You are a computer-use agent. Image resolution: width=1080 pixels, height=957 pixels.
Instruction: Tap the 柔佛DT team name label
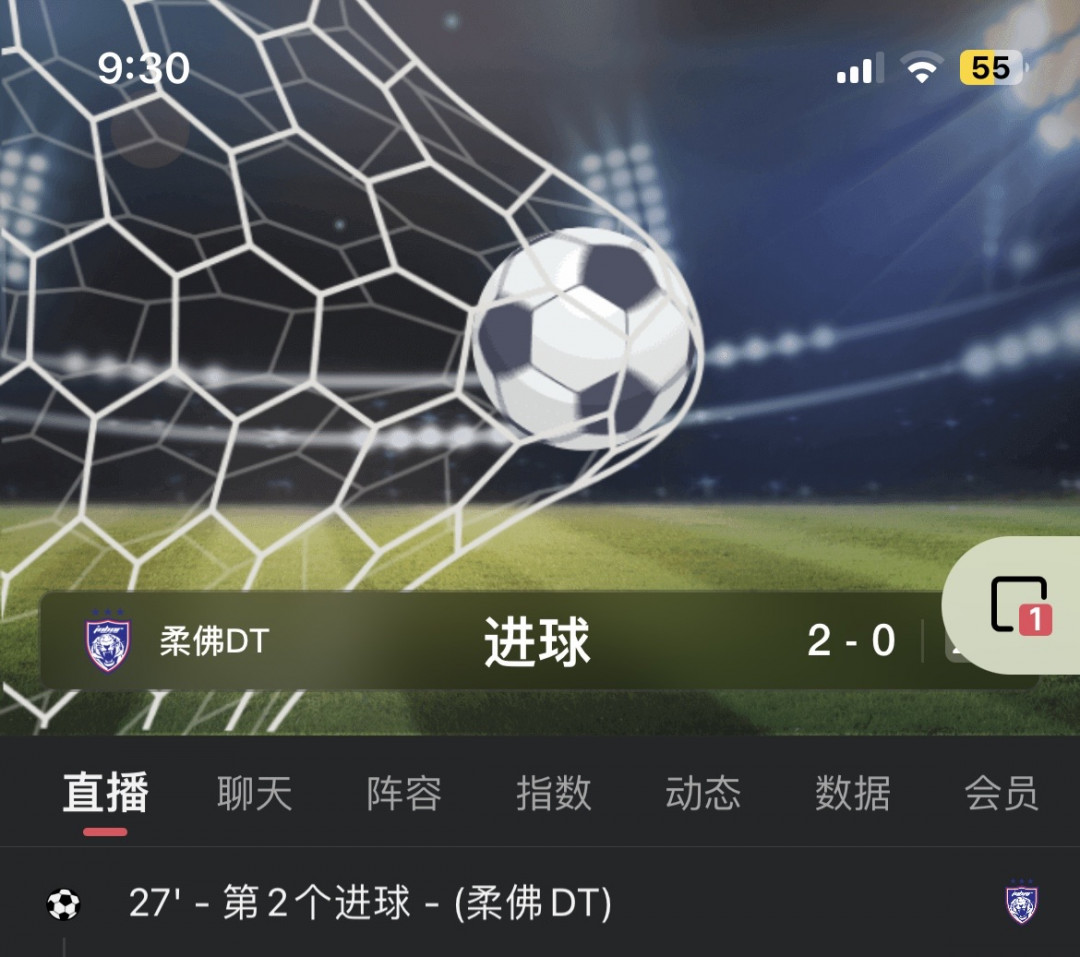tap(214, 641)
